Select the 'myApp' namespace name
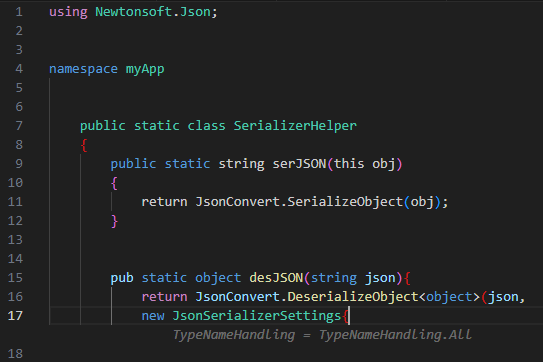Image resolution: width=543 pixels, height=362 pixels. coord(145,69)
